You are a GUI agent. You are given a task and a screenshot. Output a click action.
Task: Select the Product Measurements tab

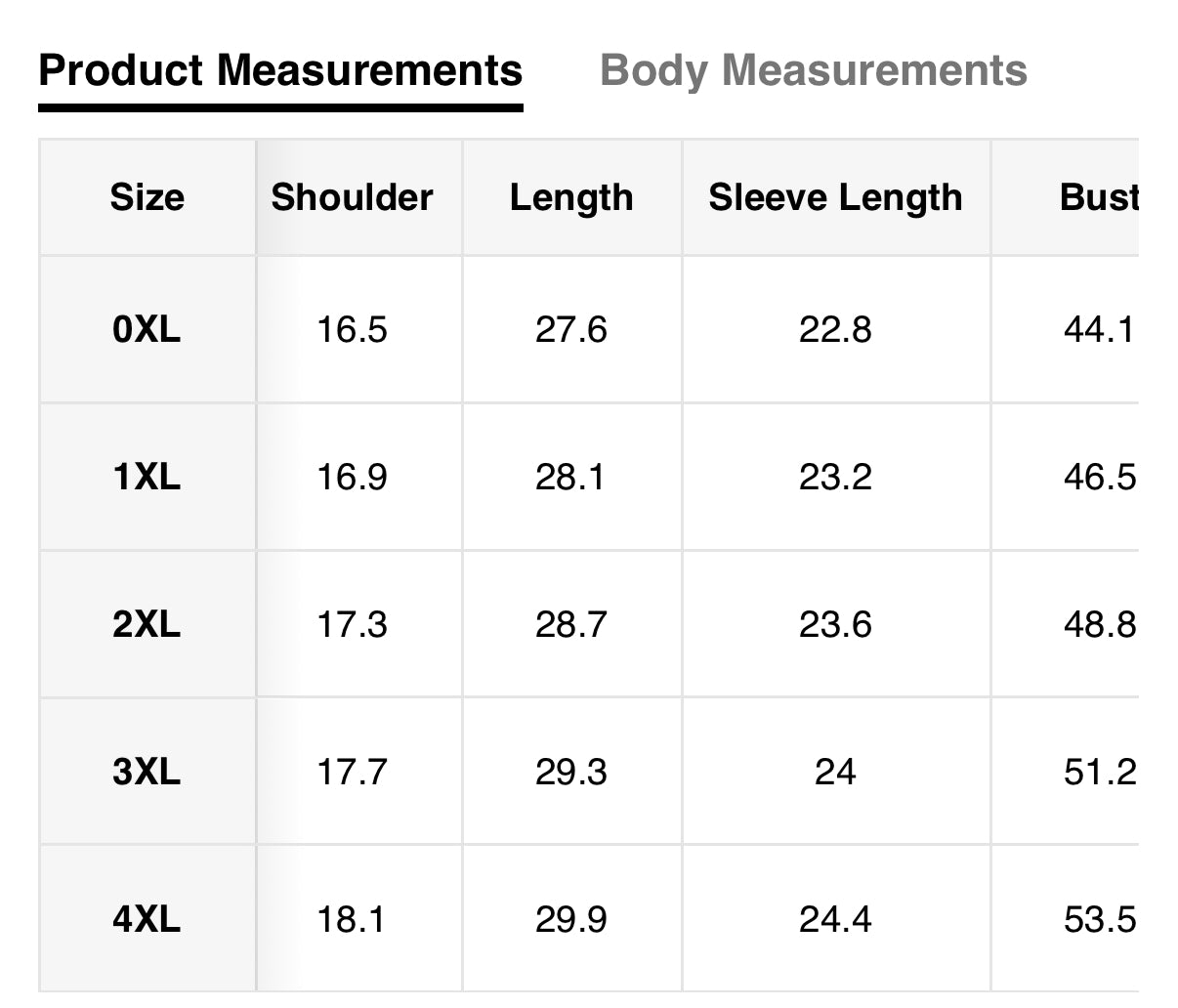pyautogui.click(x=280, y=71)
